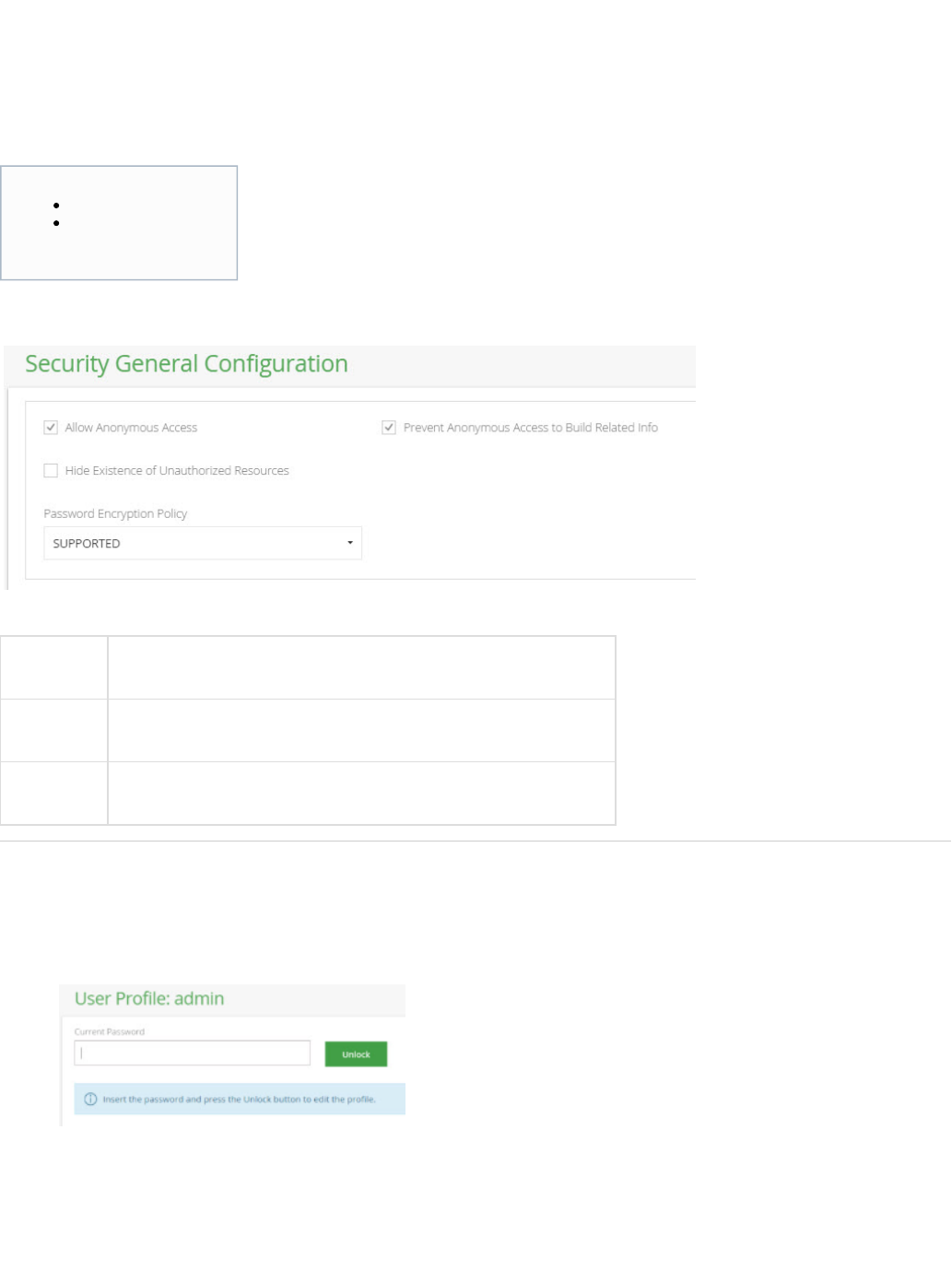Focus the Current Password input field
Image resolution: width=952 pixels, height=1283 pixels.
pos(192,1053)
